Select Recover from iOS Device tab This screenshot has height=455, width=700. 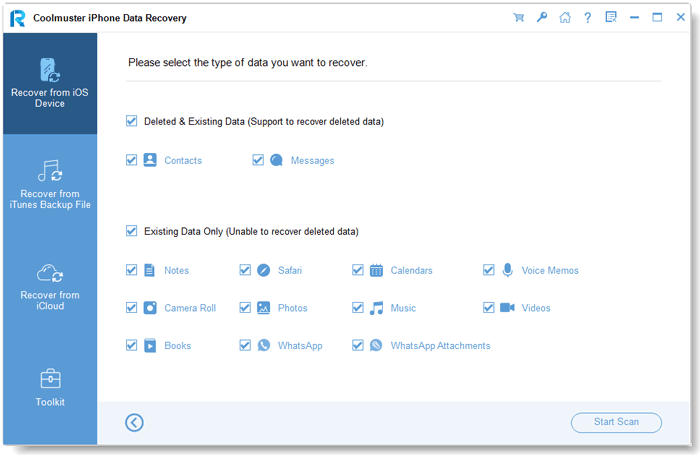[x=50, y=83]
